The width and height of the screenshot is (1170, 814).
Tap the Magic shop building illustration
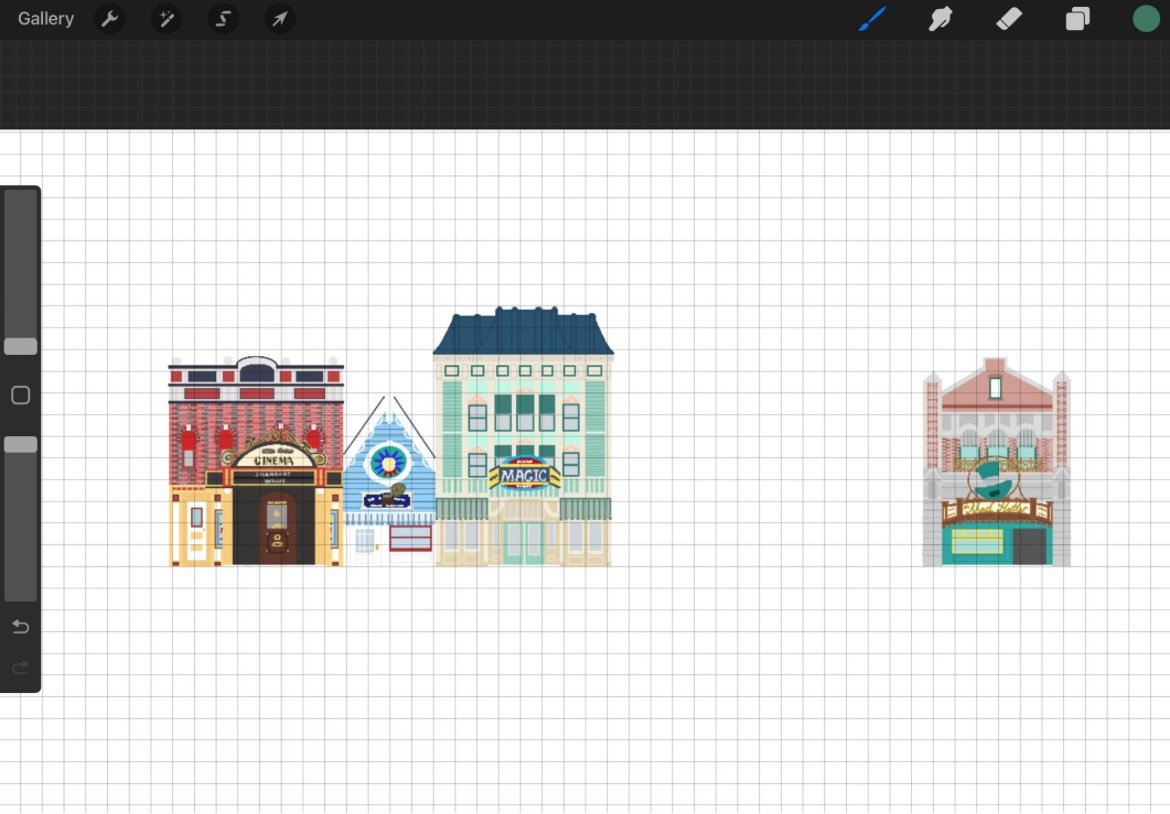point(523,436)
